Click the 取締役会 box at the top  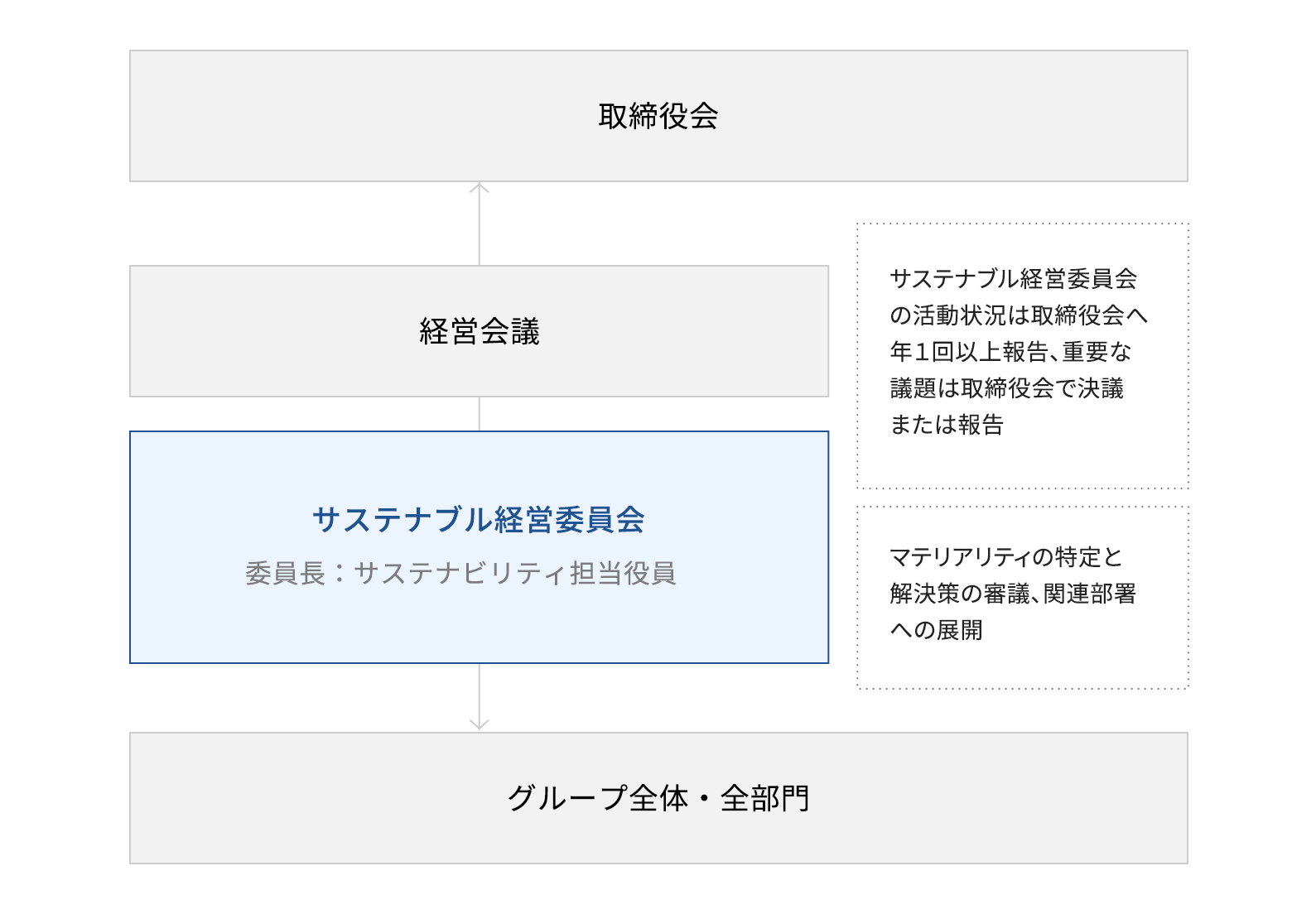(658, 116)
